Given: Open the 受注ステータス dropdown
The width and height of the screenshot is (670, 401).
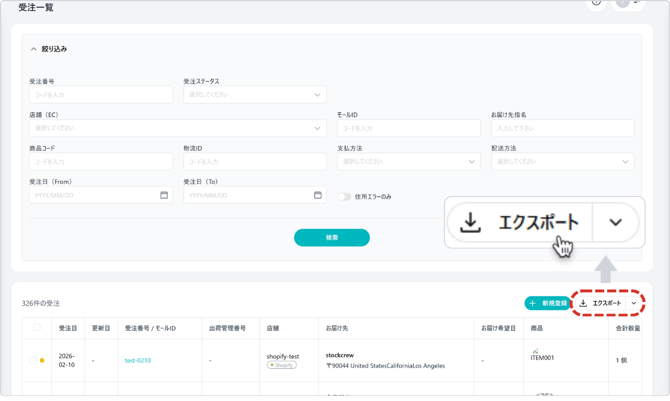Looking at the screenshot, I should (x=255, y=95).
